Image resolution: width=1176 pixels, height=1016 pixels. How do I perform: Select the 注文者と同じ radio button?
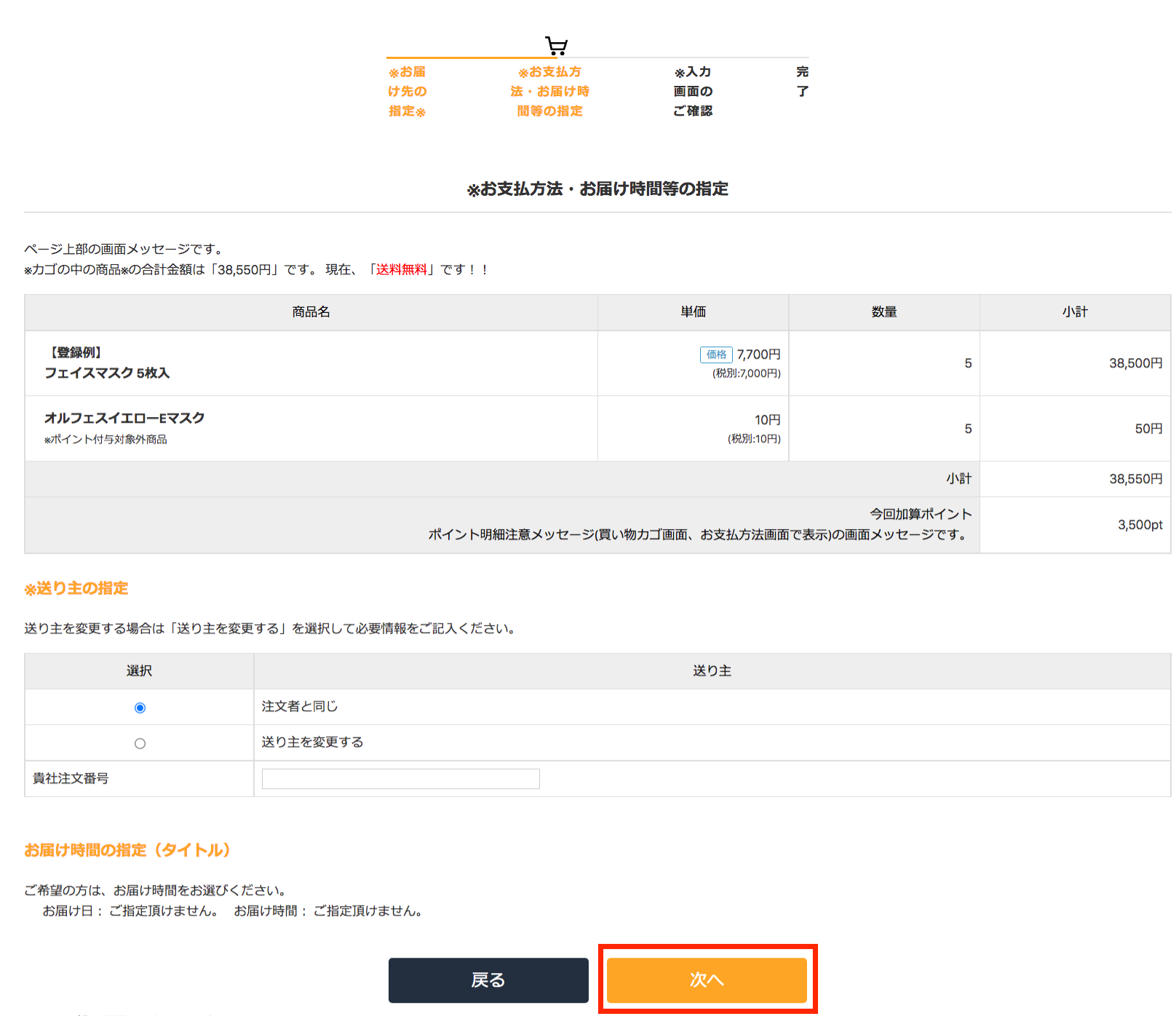click(x=140, y=707)
